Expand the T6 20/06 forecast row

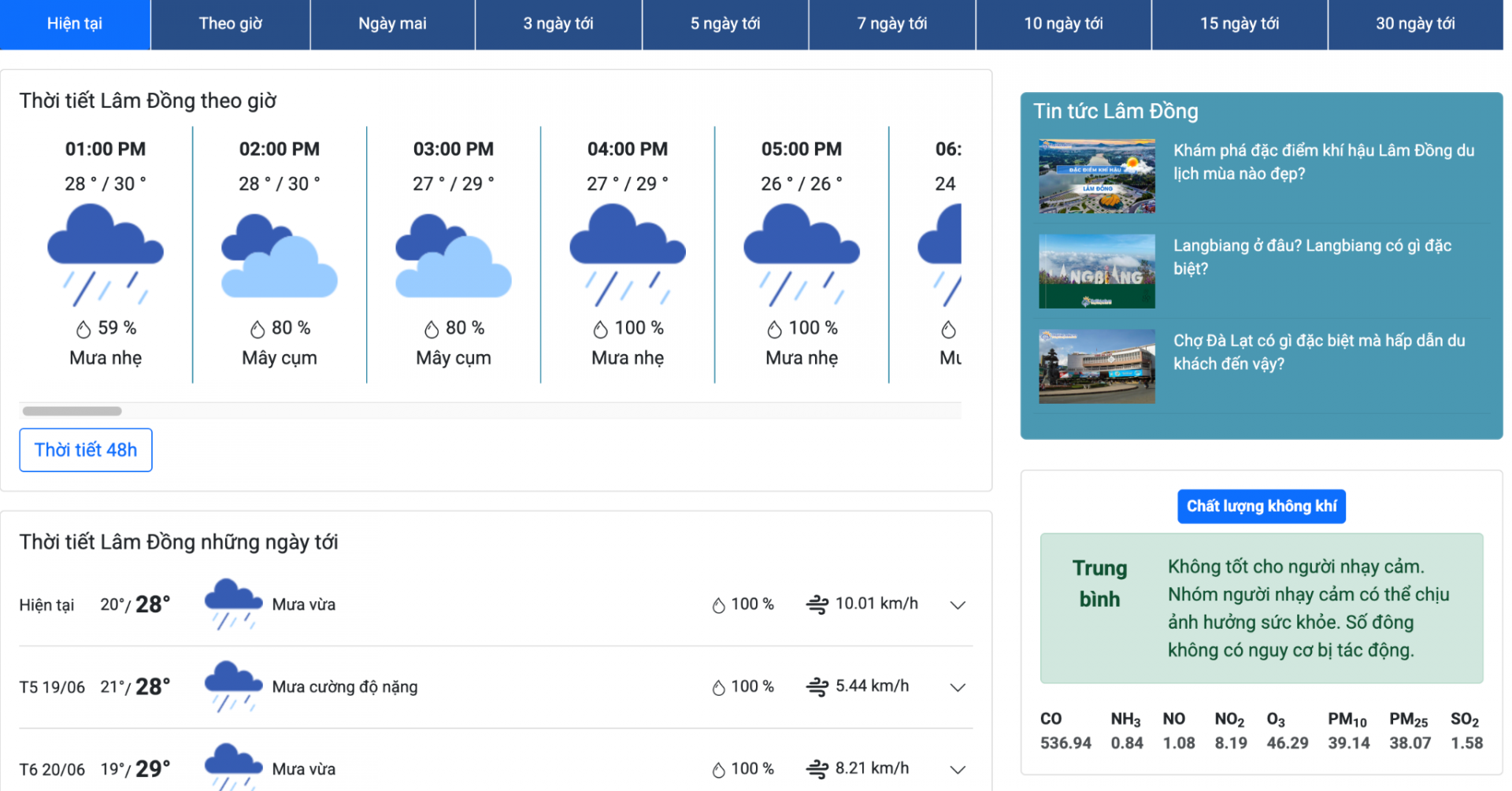[958, 770]
